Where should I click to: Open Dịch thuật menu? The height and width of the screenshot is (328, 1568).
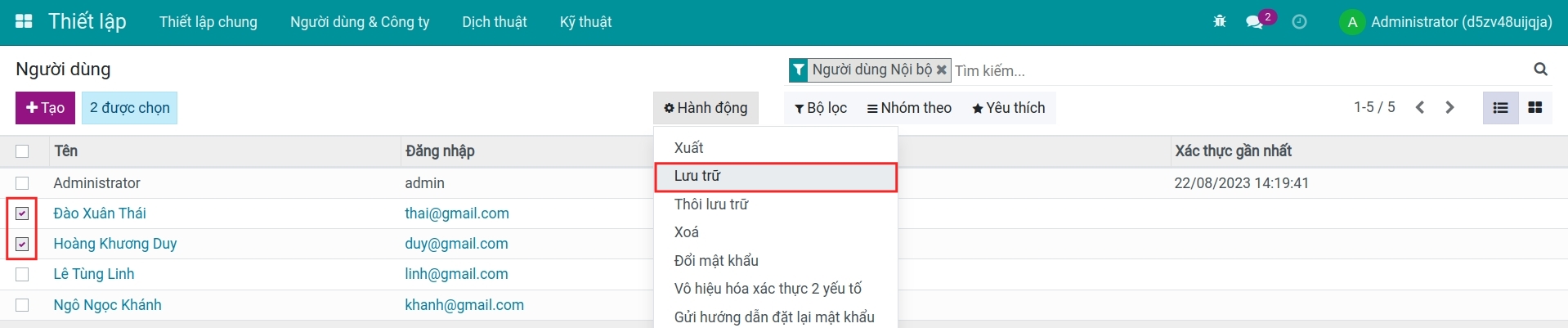coord(495,22)
